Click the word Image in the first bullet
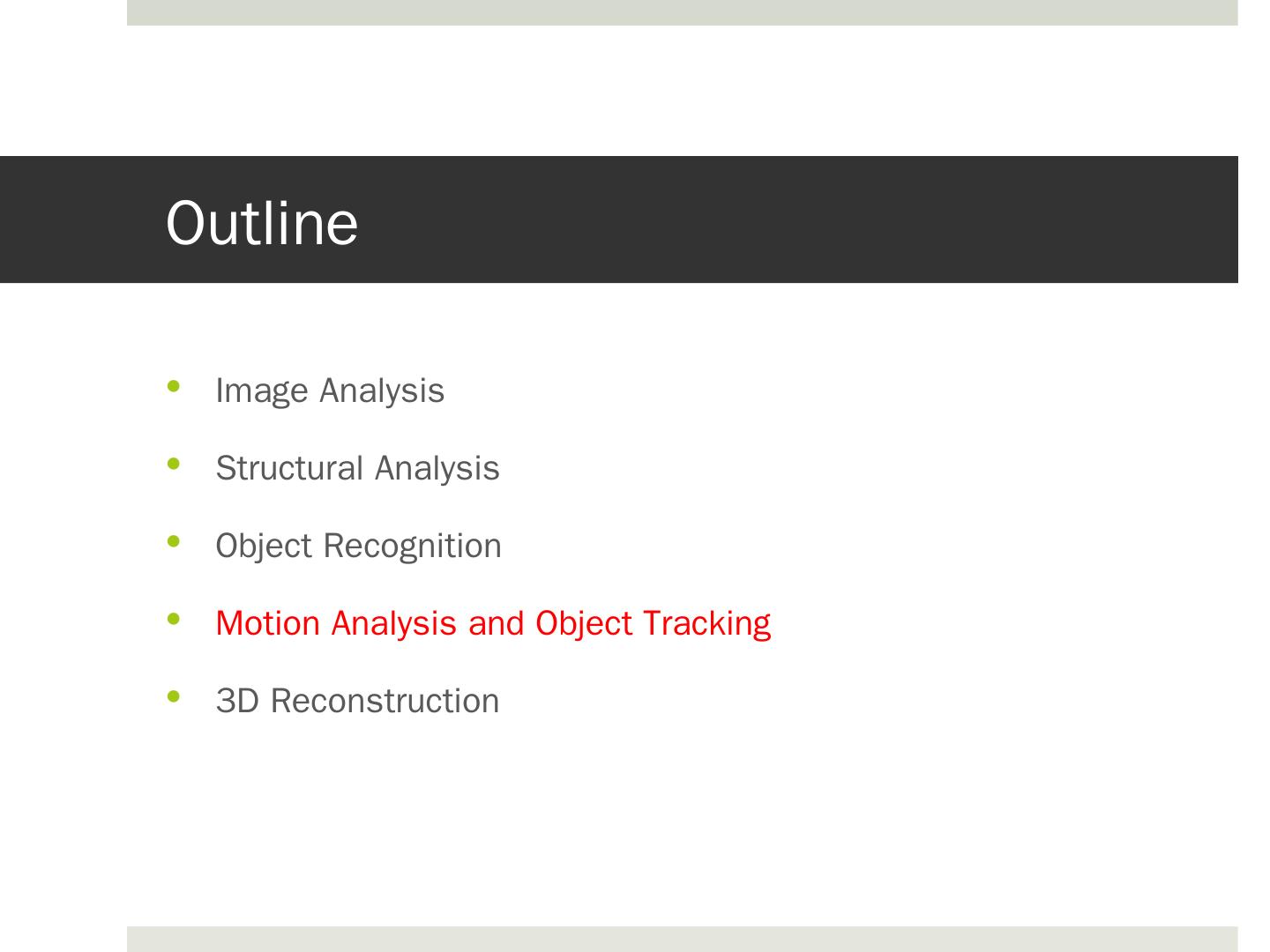1270x952 pixels. pyautogui.click(x=262, y=390)
